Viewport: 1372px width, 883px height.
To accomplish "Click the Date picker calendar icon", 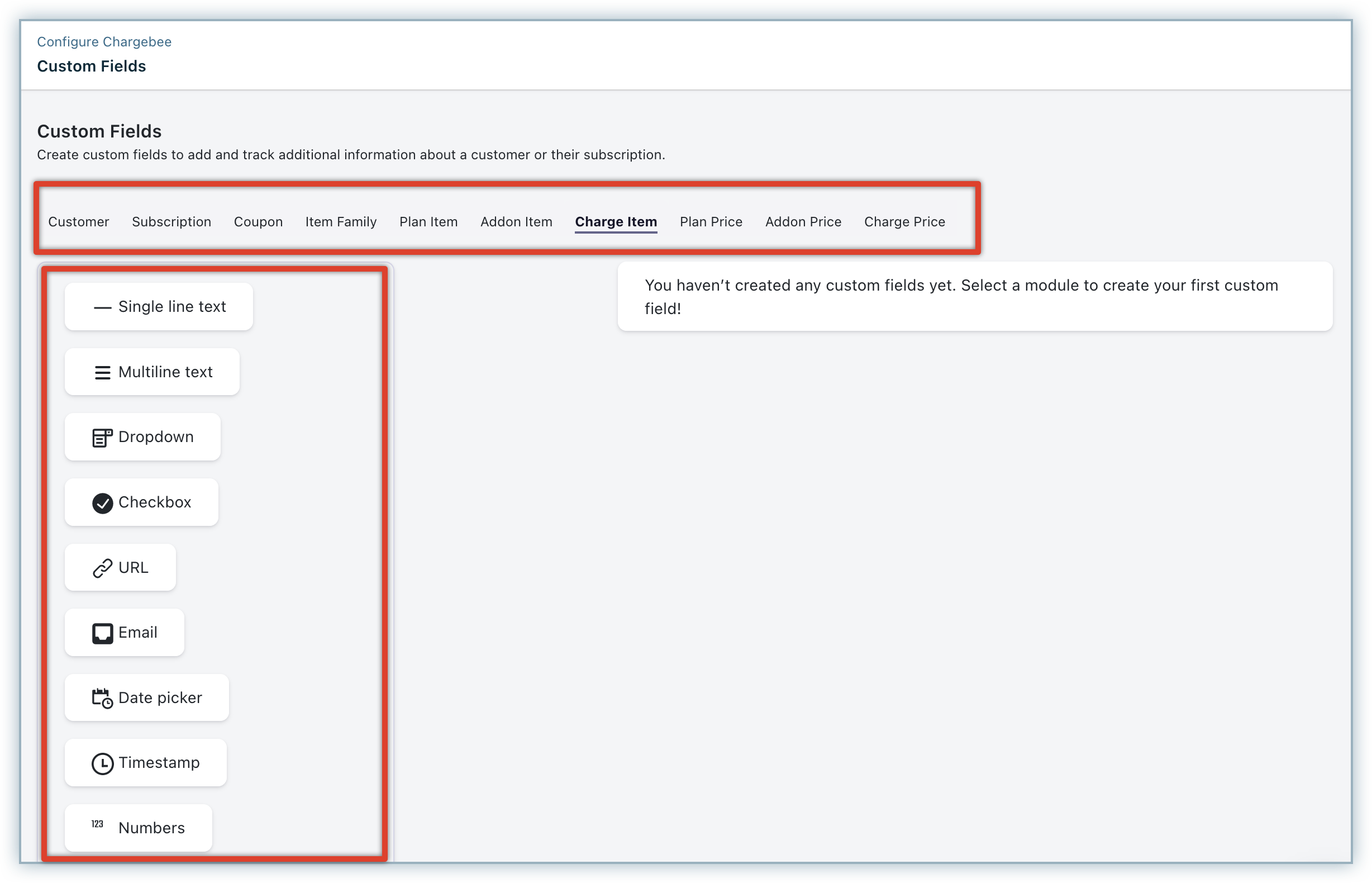I will point(102,699).
